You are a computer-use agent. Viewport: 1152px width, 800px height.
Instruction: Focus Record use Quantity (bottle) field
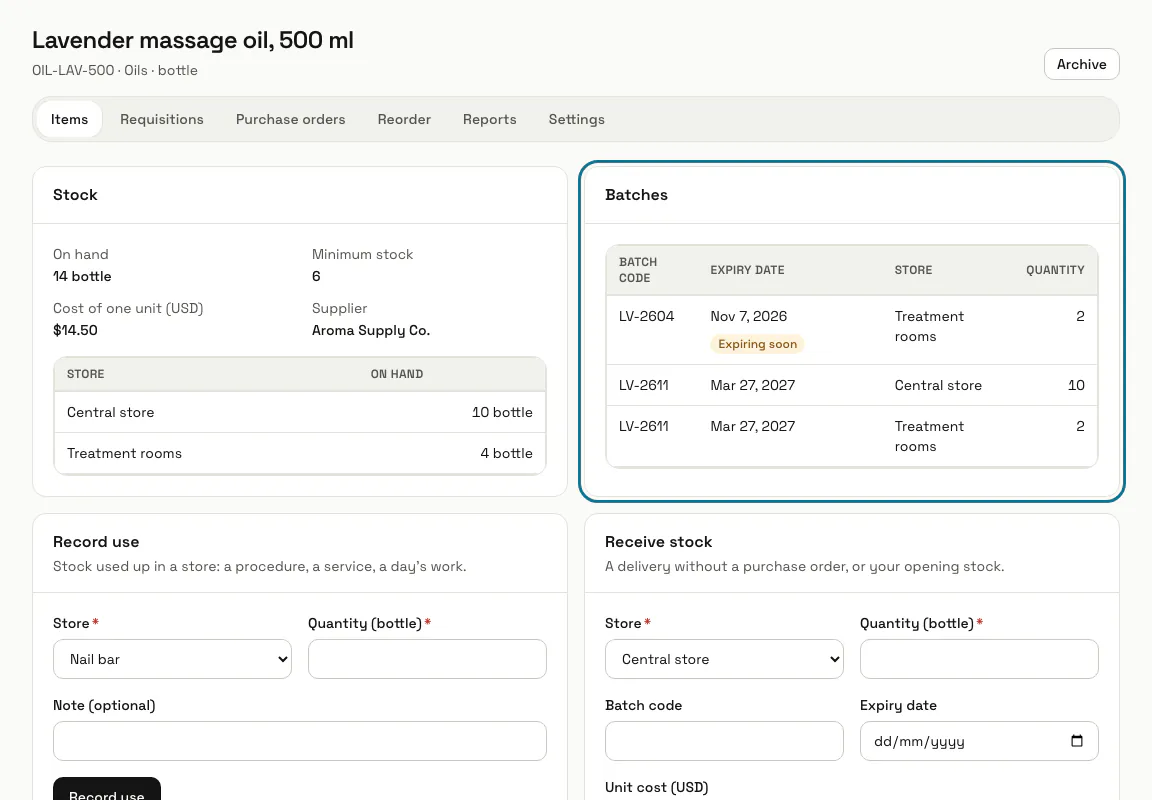click(428, 659)
